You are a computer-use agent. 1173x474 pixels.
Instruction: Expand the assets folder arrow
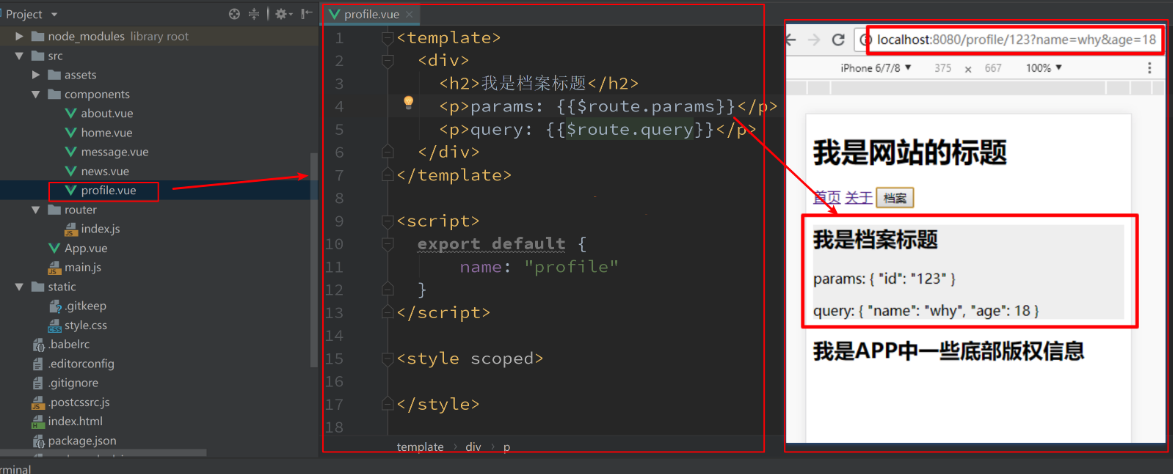tap(36, 75)
